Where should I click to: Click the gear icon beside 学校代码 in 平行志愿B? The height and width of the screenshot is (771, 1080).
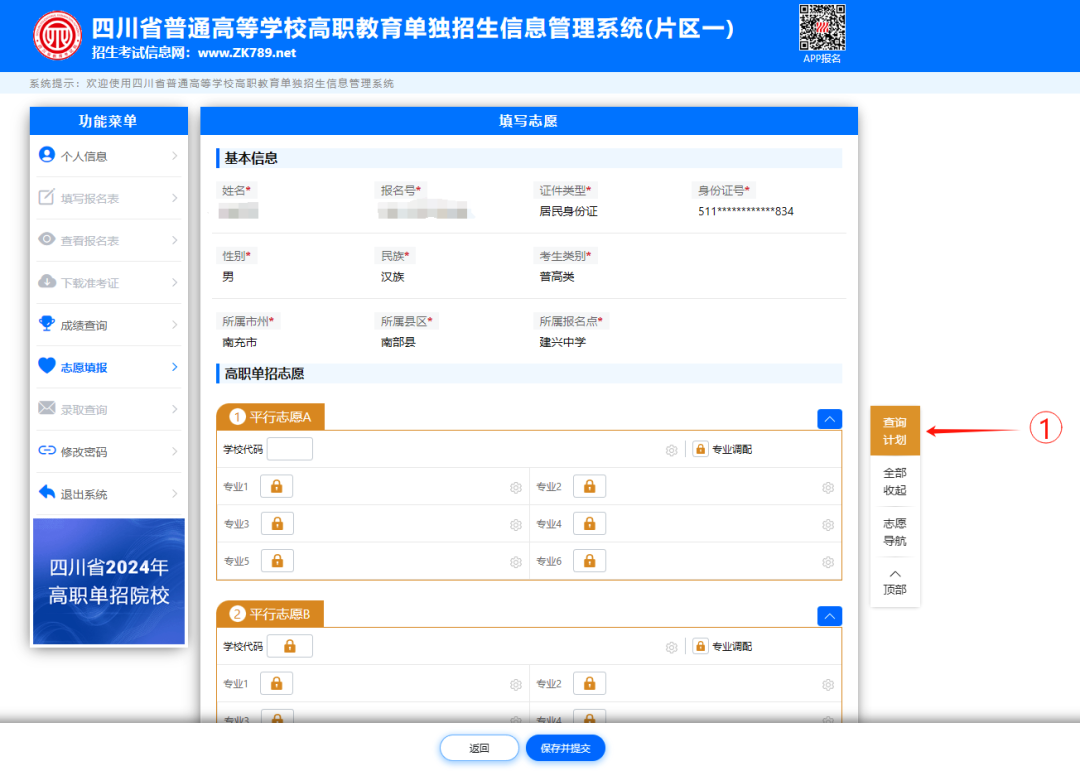(x=672, y=647)
